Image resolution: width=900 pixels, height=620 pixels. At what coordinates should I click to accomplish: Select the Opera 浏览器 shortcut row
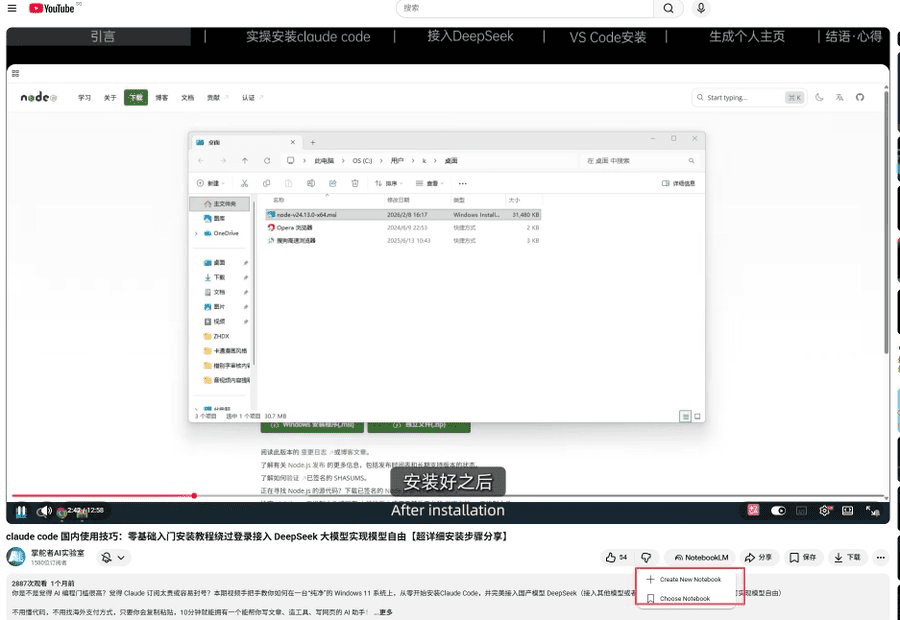point(404,227)
